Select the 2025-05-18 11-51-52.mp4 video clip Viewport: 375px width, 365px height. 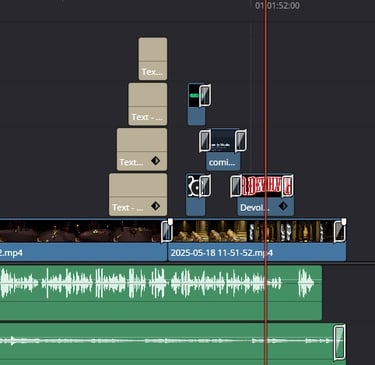tap(257, 240)
